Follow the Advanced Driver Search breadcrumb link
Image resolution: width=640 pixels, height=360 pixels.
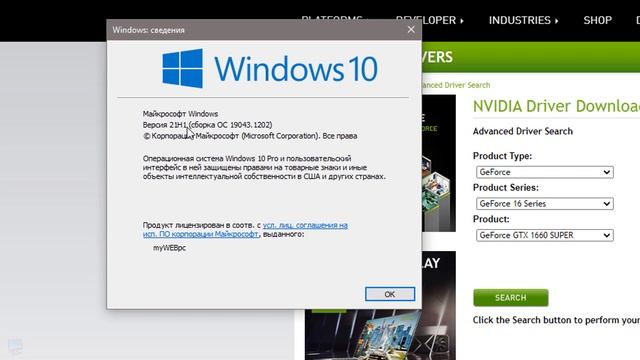click(x=456, y=85)
